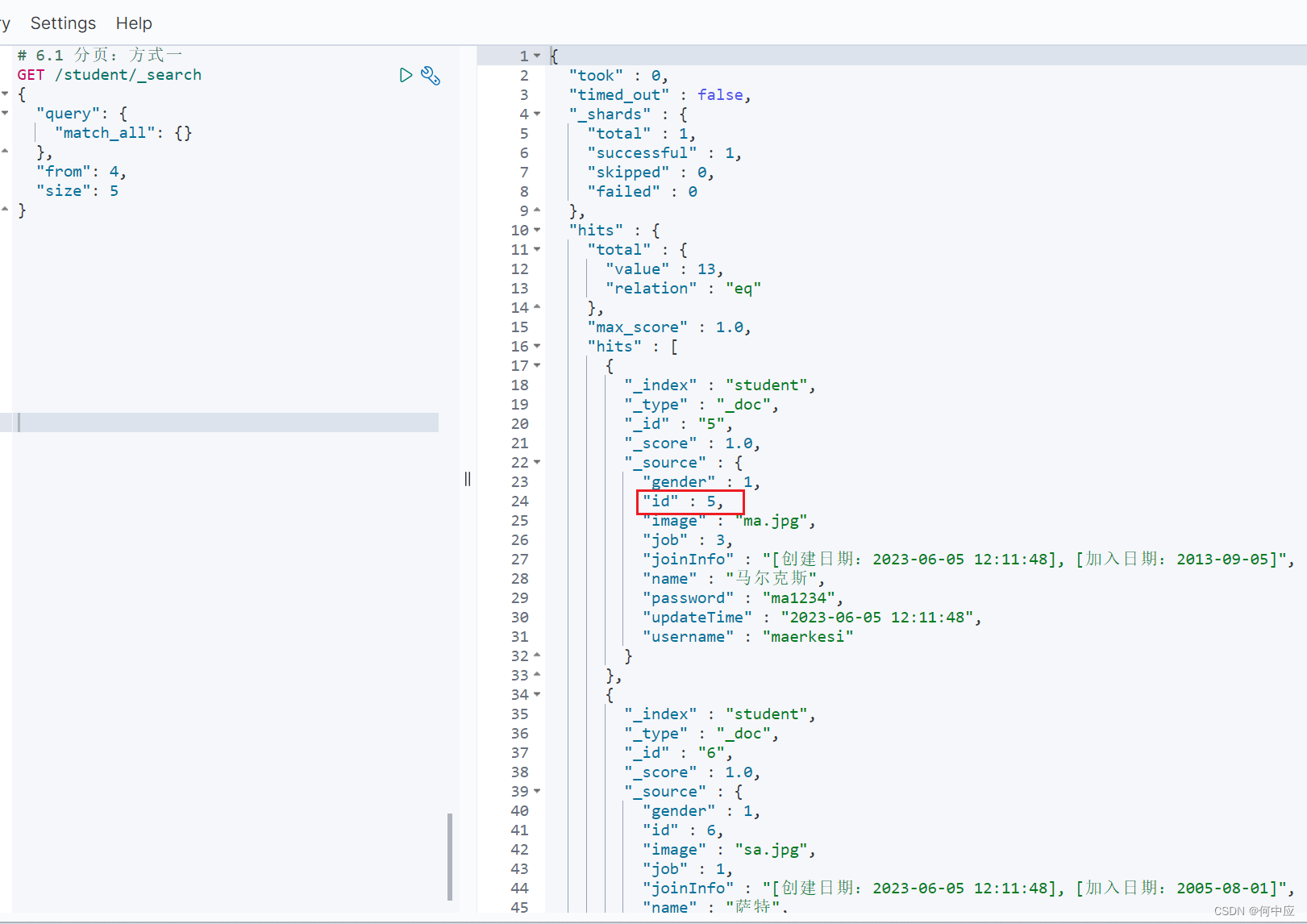Click the "timed_out" : false line
This screenshot has width=1307, height=924.
[x=660, y=94]
